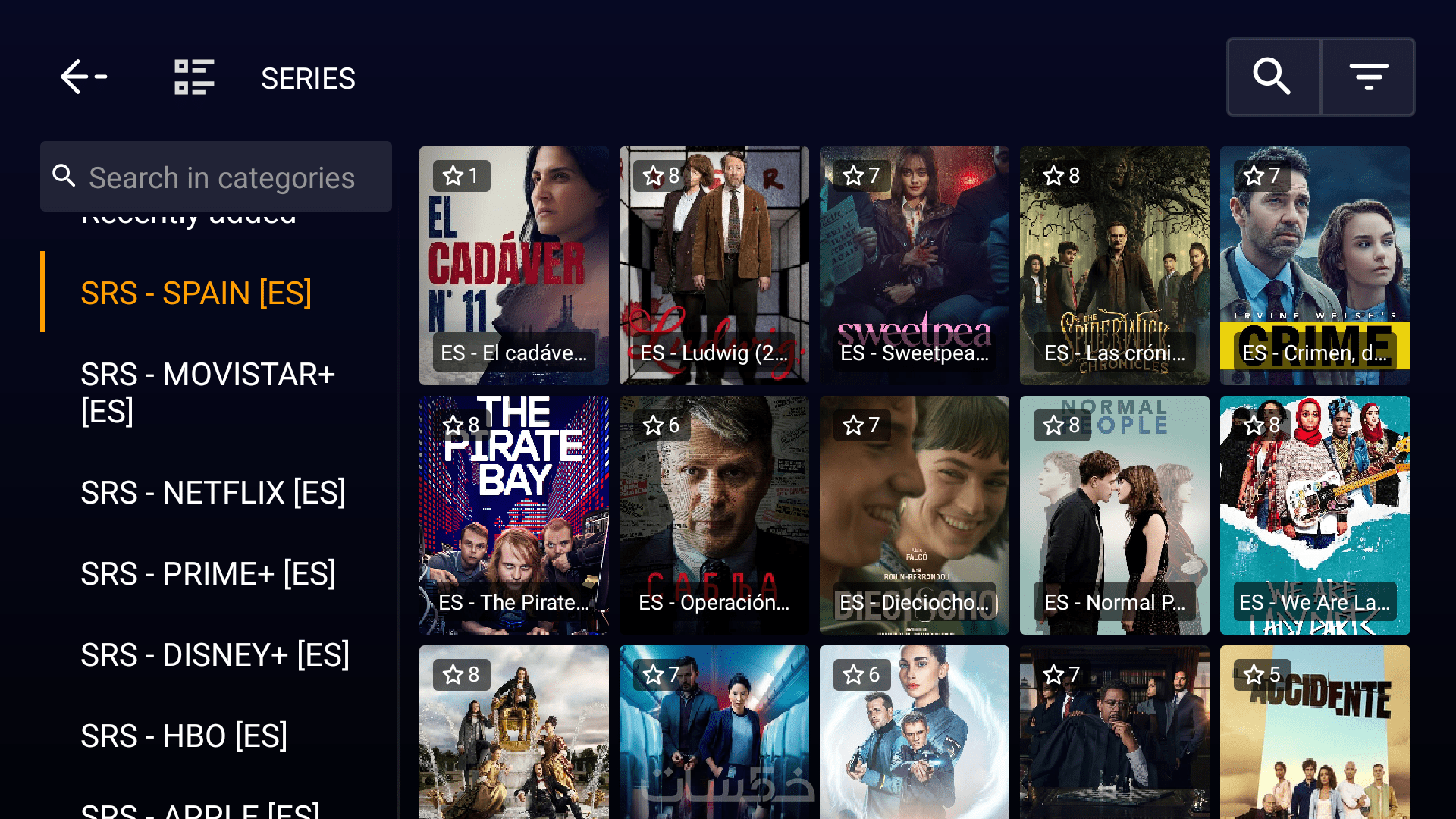The height and width of the screenshot is (819, 1456).
Task: Open ES - Sweetpea series thumbnail
Action: coord(915,265)
